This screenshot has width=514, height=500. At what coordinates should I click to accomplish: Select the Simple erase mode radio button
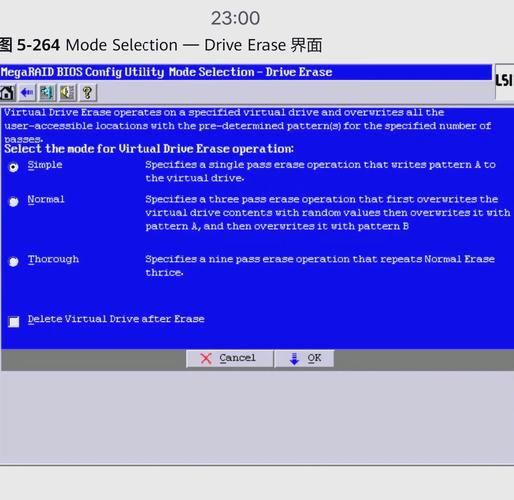tap(14, 167)
